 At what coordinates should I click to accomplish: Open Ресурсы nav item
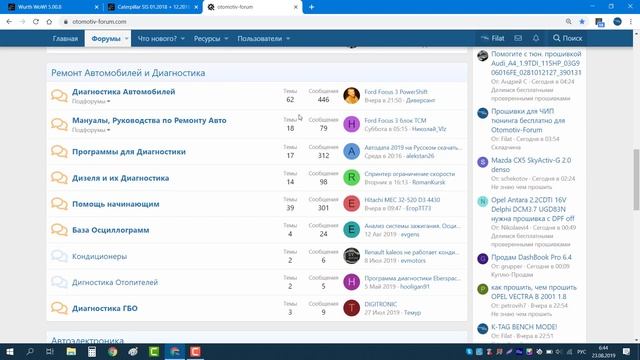[207, 38]
